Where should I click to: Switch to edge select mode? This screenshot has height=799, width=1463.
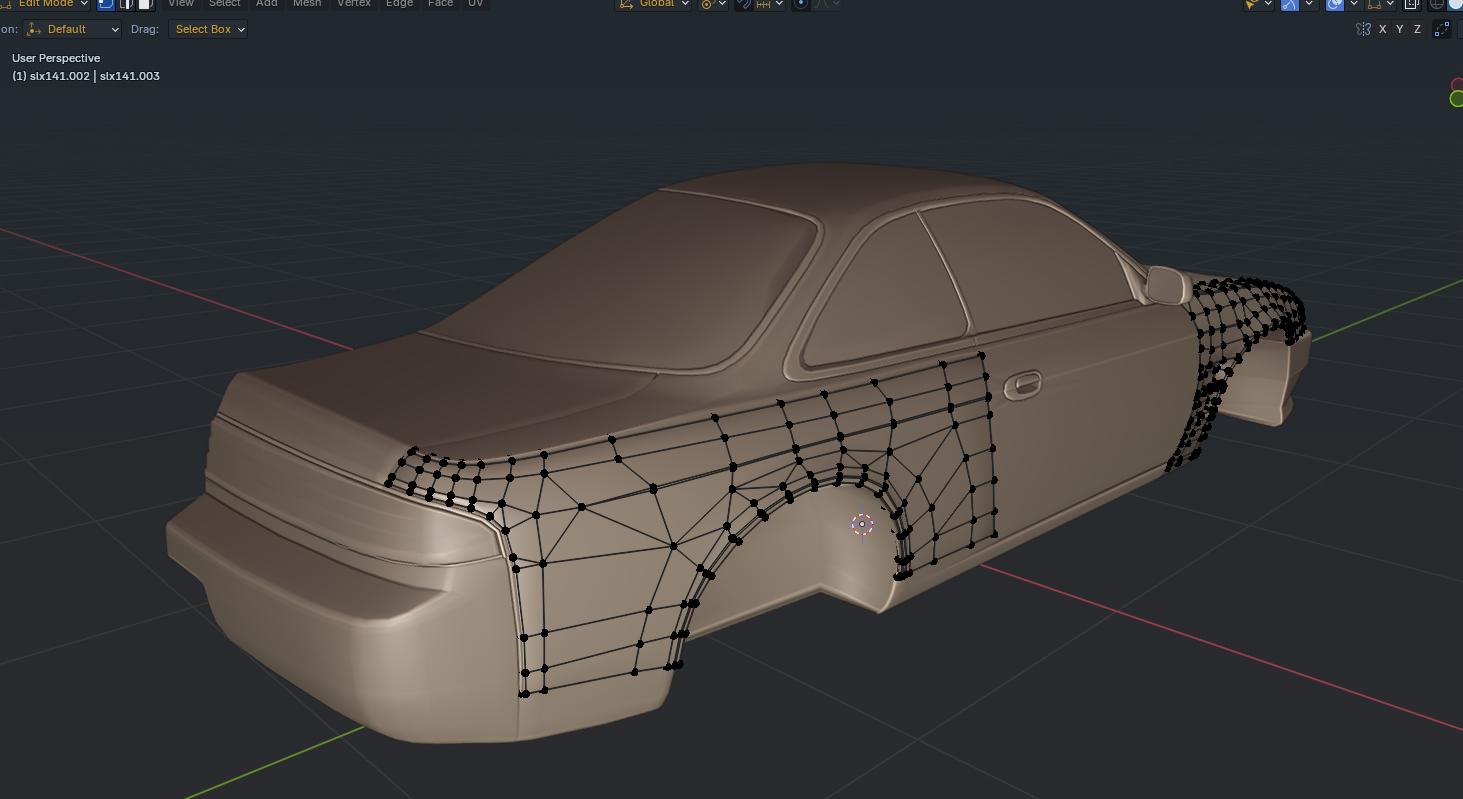(126, 4)
